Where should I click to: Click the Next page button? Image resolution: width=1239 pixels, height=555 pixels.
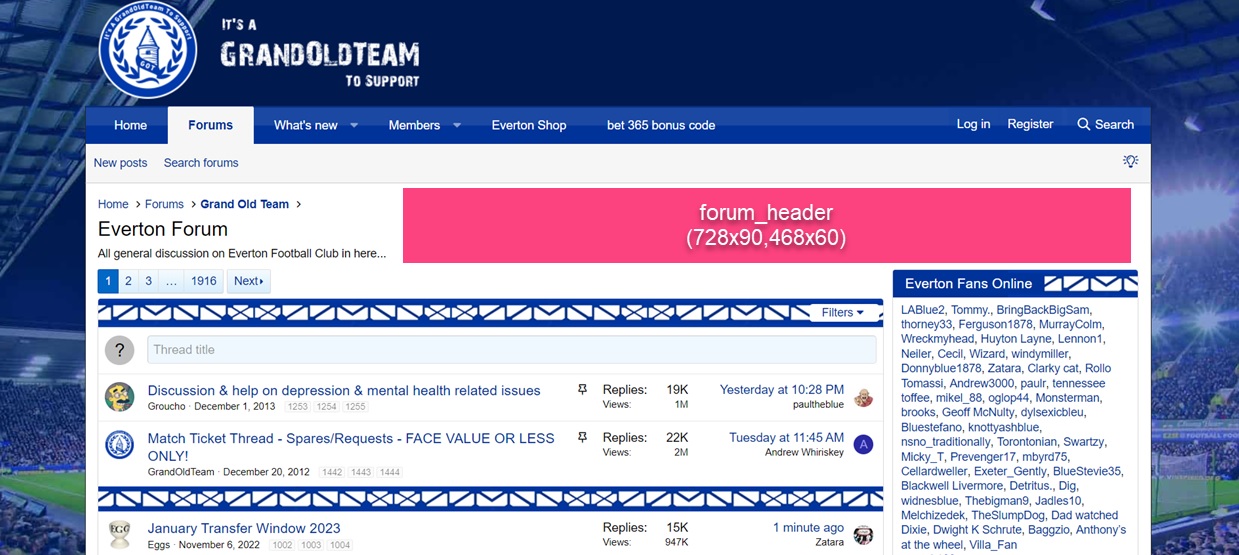point(249,281)
